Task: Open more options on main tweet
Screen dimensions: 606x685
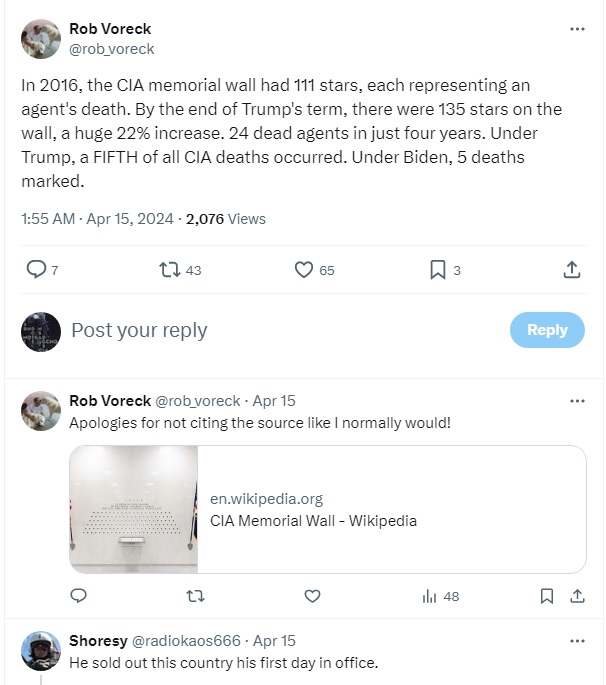Action: click(x=577, y=29)
